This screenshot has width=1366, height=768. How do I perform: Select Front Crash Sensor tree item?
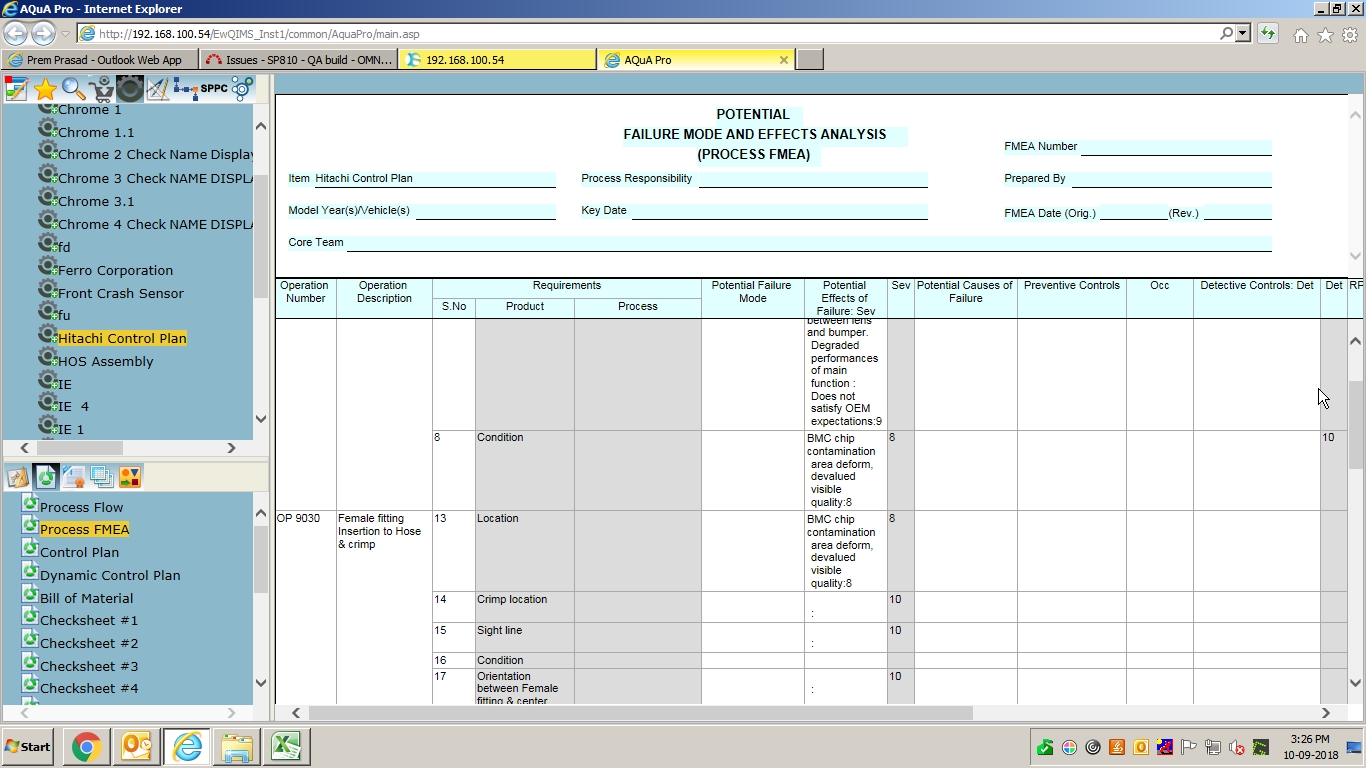[121, 293]
